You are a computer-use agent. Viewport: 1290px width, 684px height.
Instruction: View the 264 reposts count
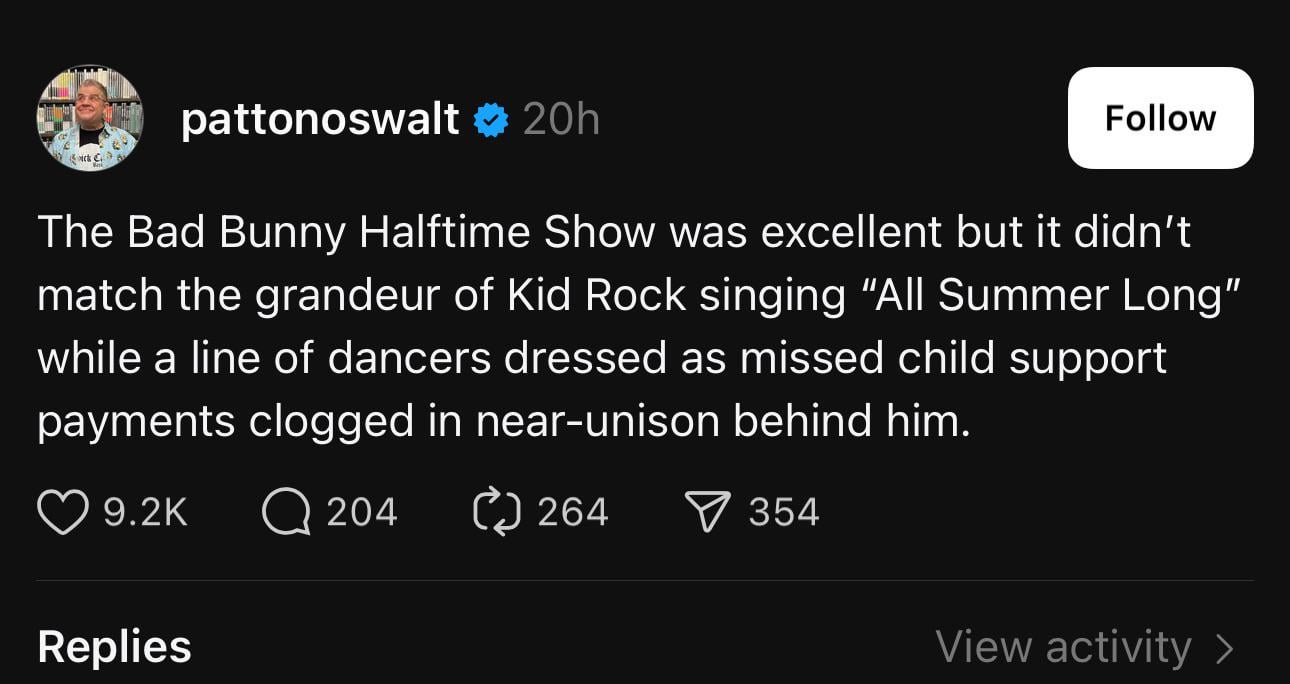(x=573, y=512)
